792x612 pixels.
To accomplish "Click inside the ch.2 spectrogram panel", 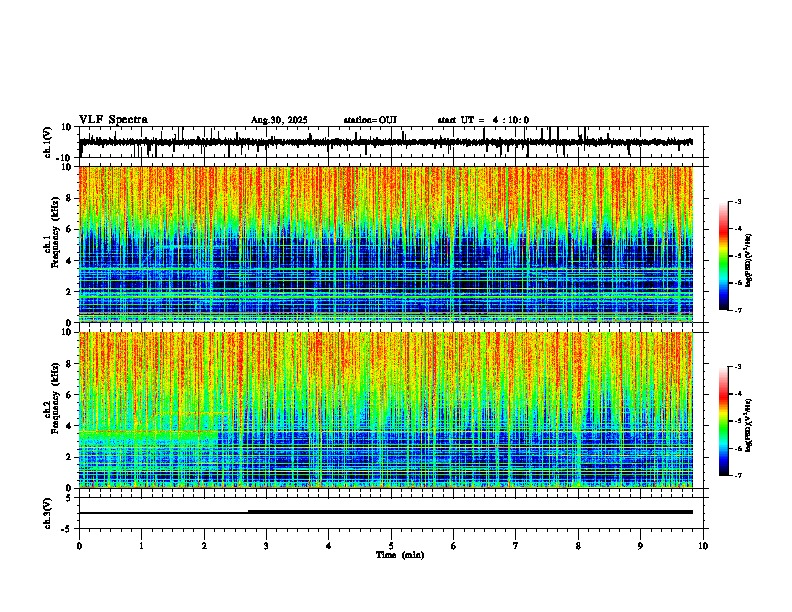I will pyautogui.click(x=386, y=410).
